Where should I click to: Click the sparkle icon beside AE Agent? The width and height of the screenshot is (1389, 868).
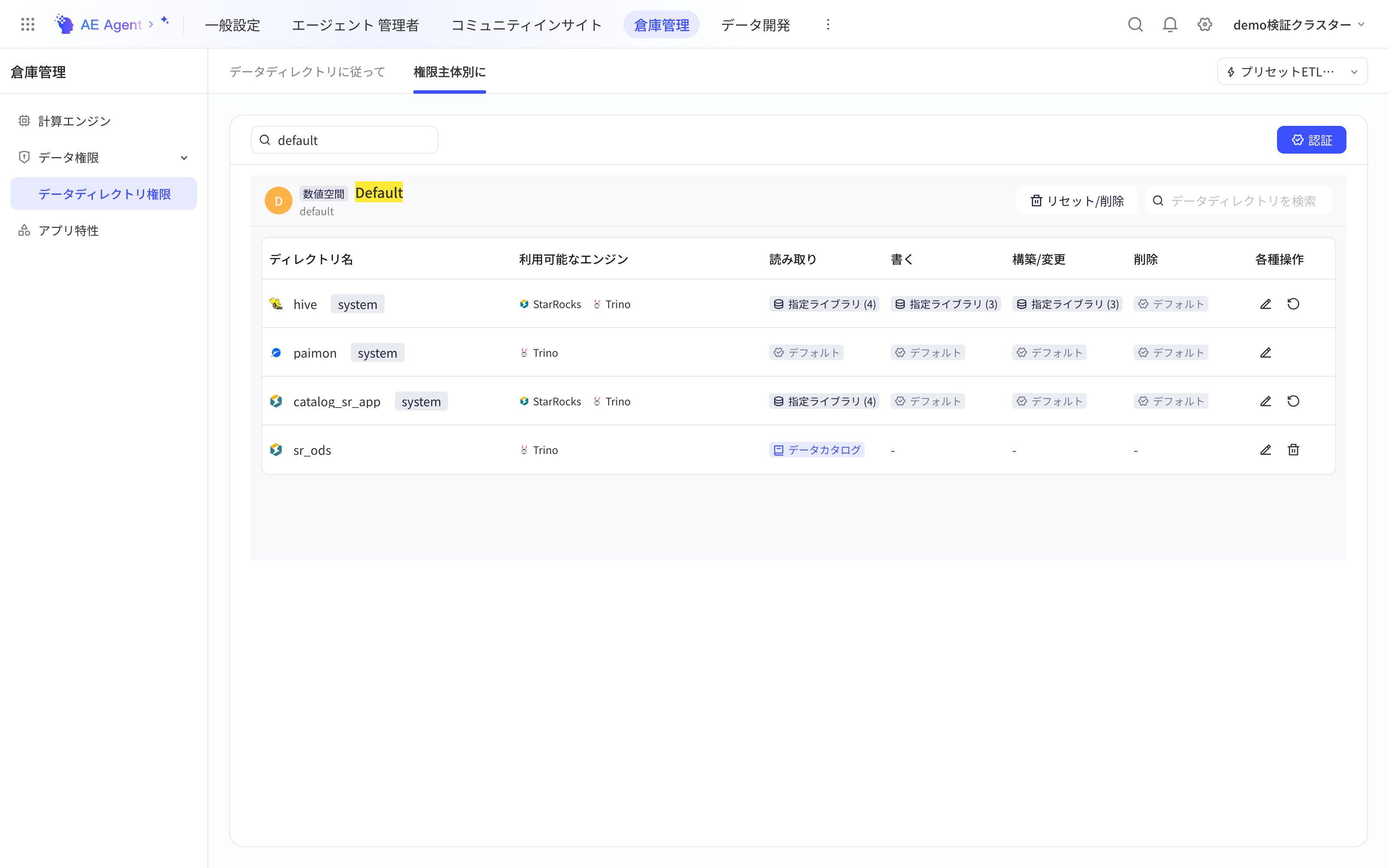click(165, 21)
